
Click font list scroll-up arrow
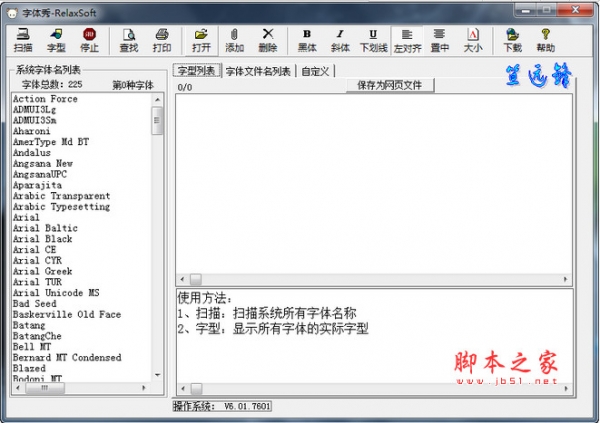pos(157,100)
